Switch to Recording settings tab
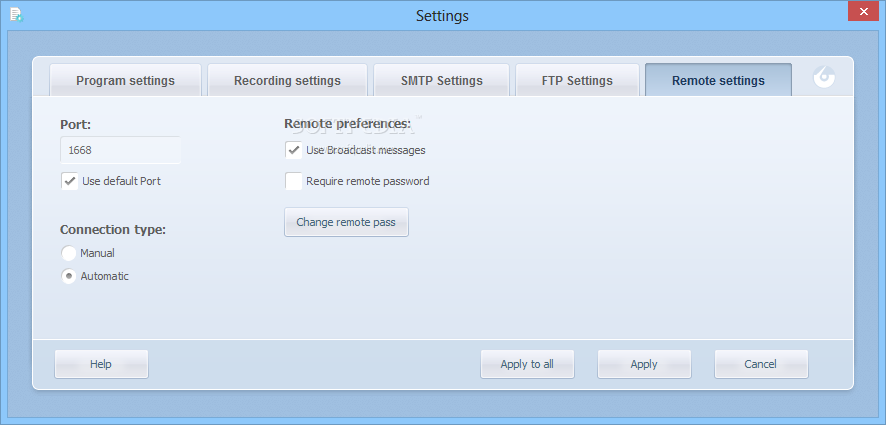This screenshot has height=425, width=886. pyautogui.click(x=288, y=80)
